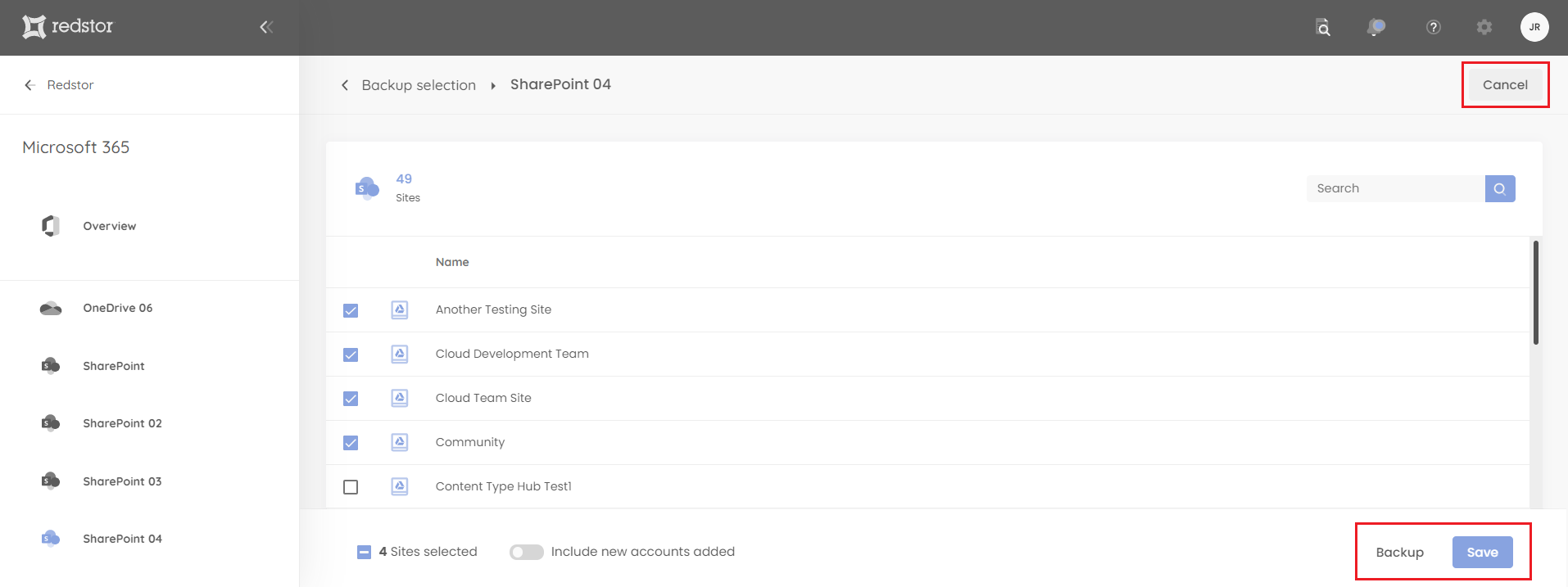Uncheck Cloud Team Site checkbox
This screenshot has height=587, width=1568.
pos(351,399)
